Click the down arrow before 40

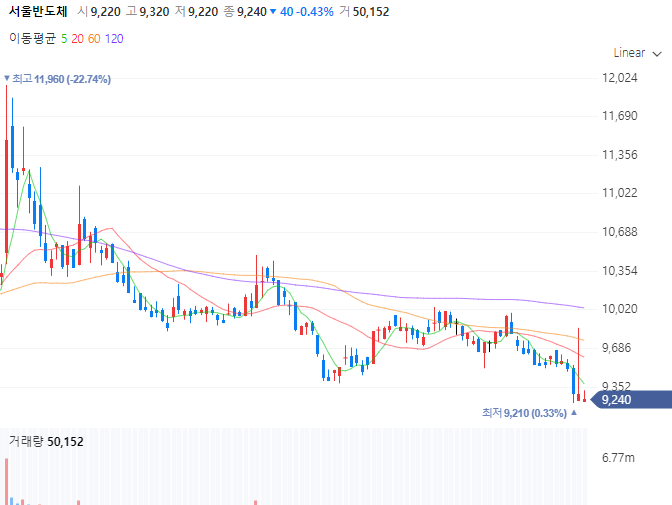pyautogui.click(x=273, y=12)
